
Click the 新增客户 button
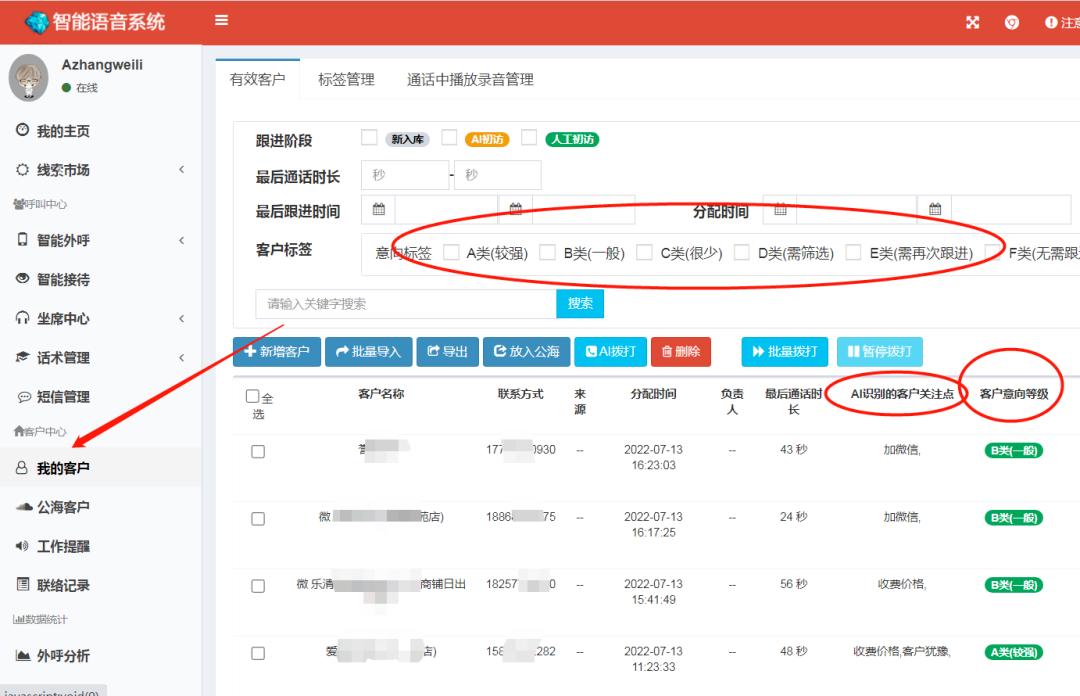[276, 352]
